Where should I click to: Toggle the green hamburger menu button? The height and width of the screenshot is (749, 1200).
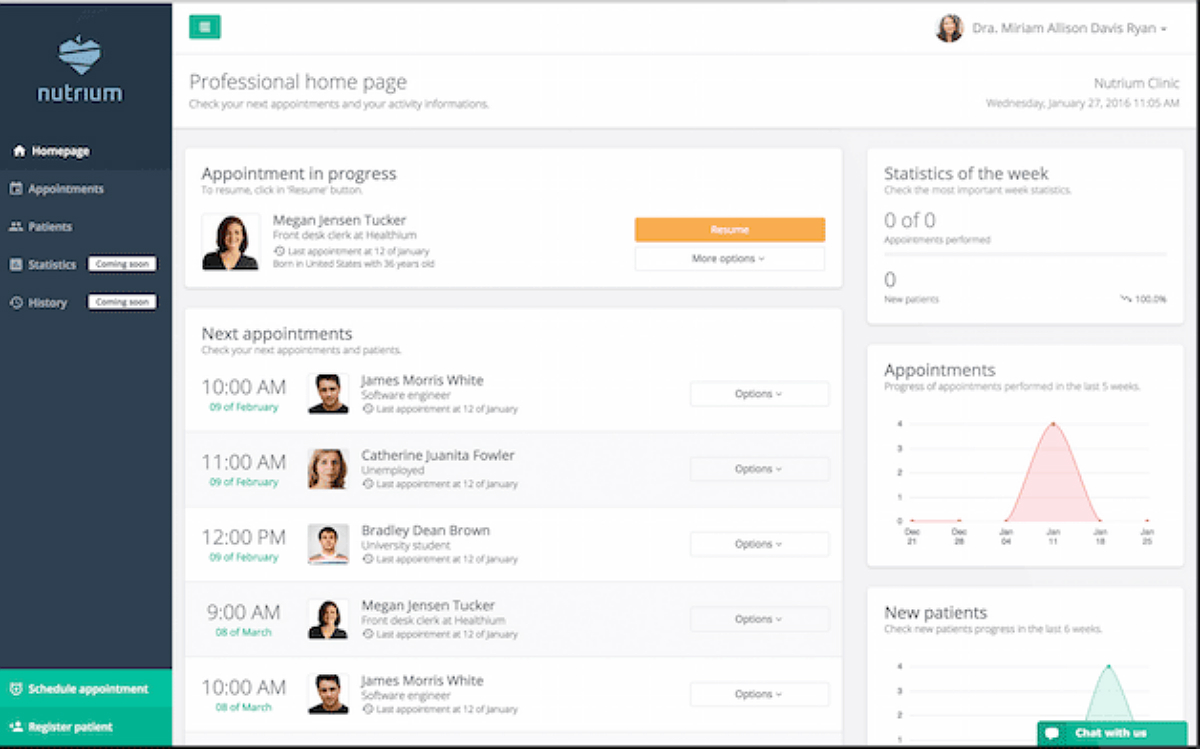pos(205,27)
